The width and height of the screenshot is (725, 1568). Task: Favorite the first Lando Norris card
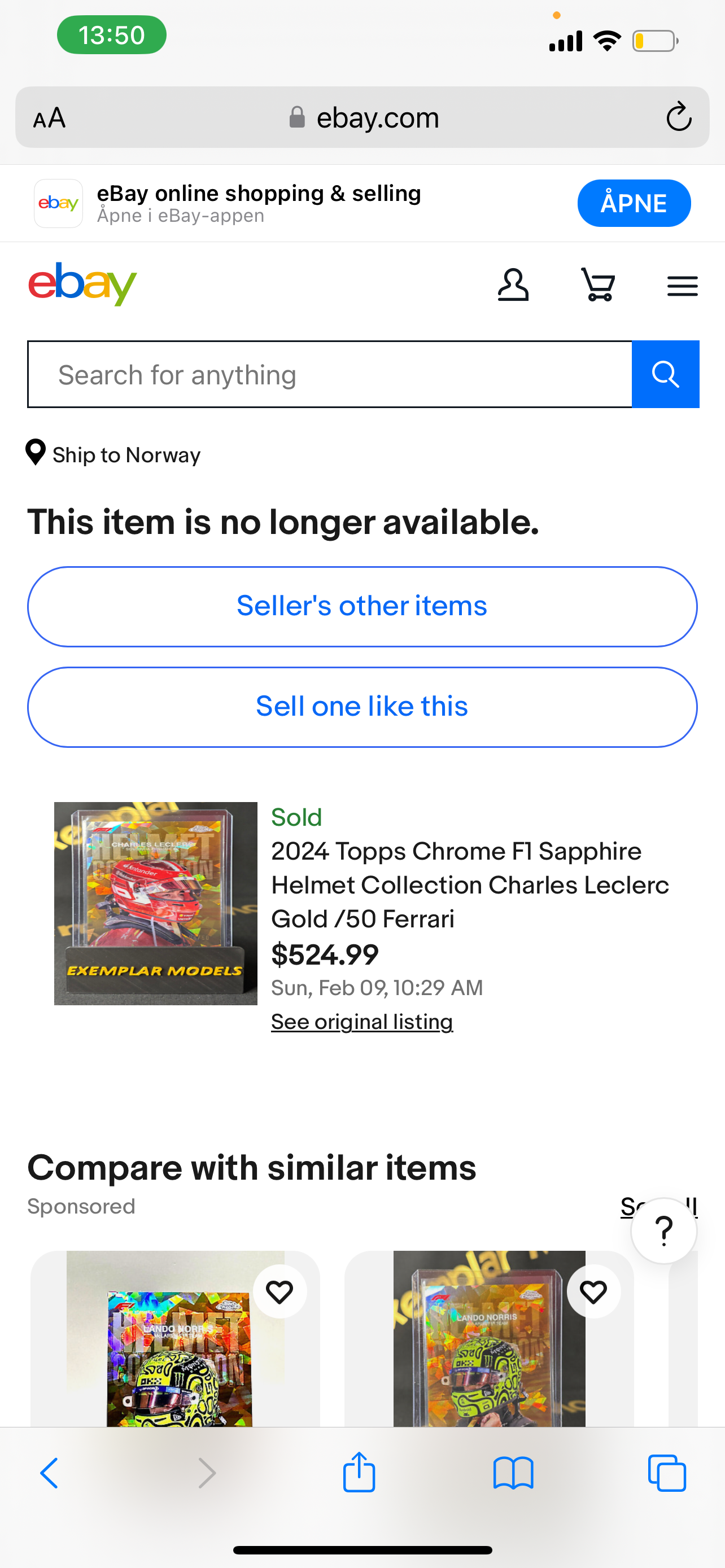pos(279,1291)
